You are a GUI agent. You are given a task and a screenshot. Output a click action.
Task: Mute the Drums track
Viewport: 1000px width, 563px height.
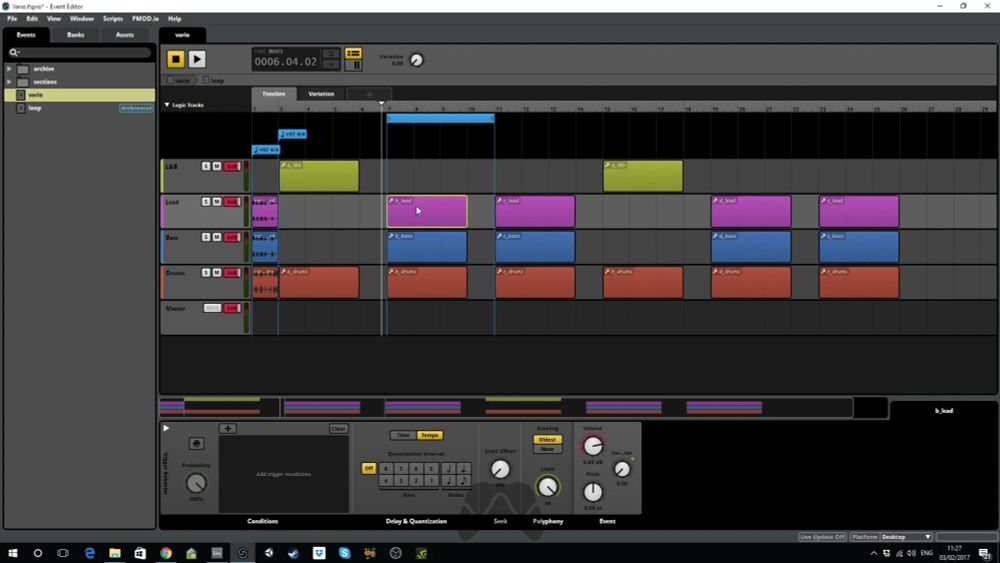217,272
